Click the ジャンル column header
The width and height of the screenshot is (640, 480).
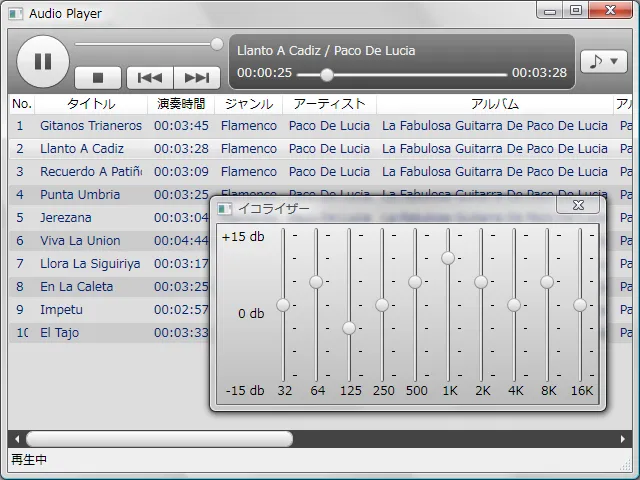pos(249,104)
